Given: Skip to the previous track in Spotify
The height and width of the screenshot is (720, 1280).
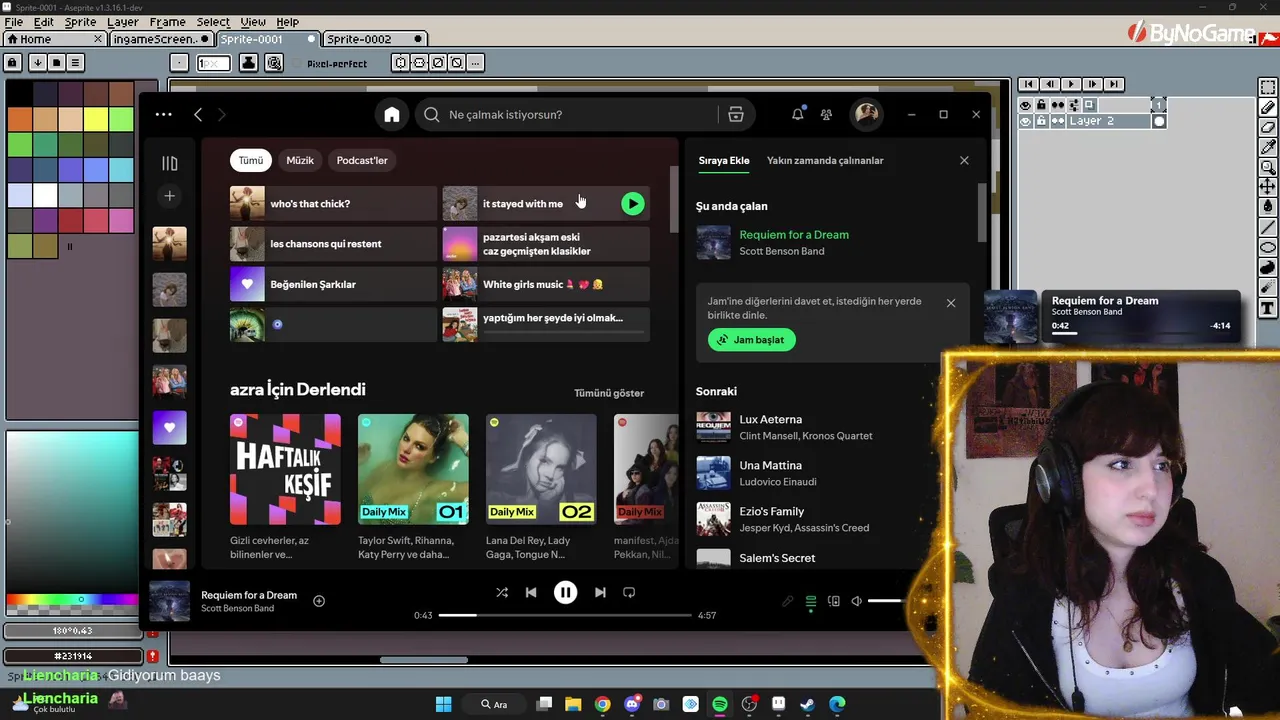Looking at the screenshot, I should (531, 592).
